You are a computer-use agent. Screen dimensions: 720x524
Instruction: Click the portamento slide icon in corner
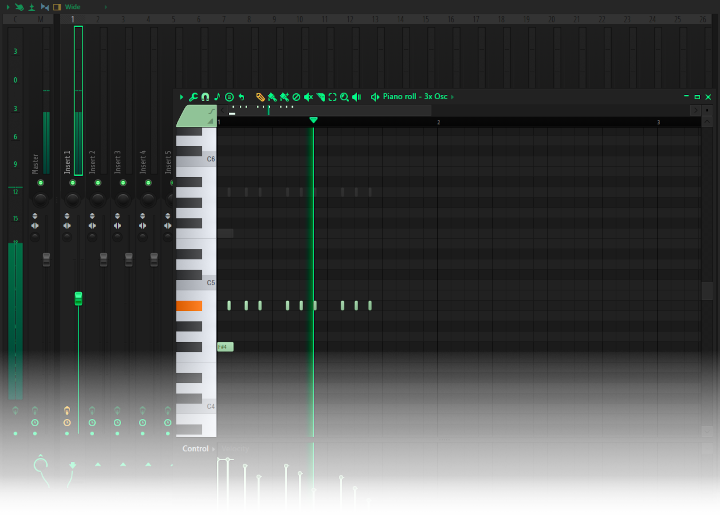211,111
